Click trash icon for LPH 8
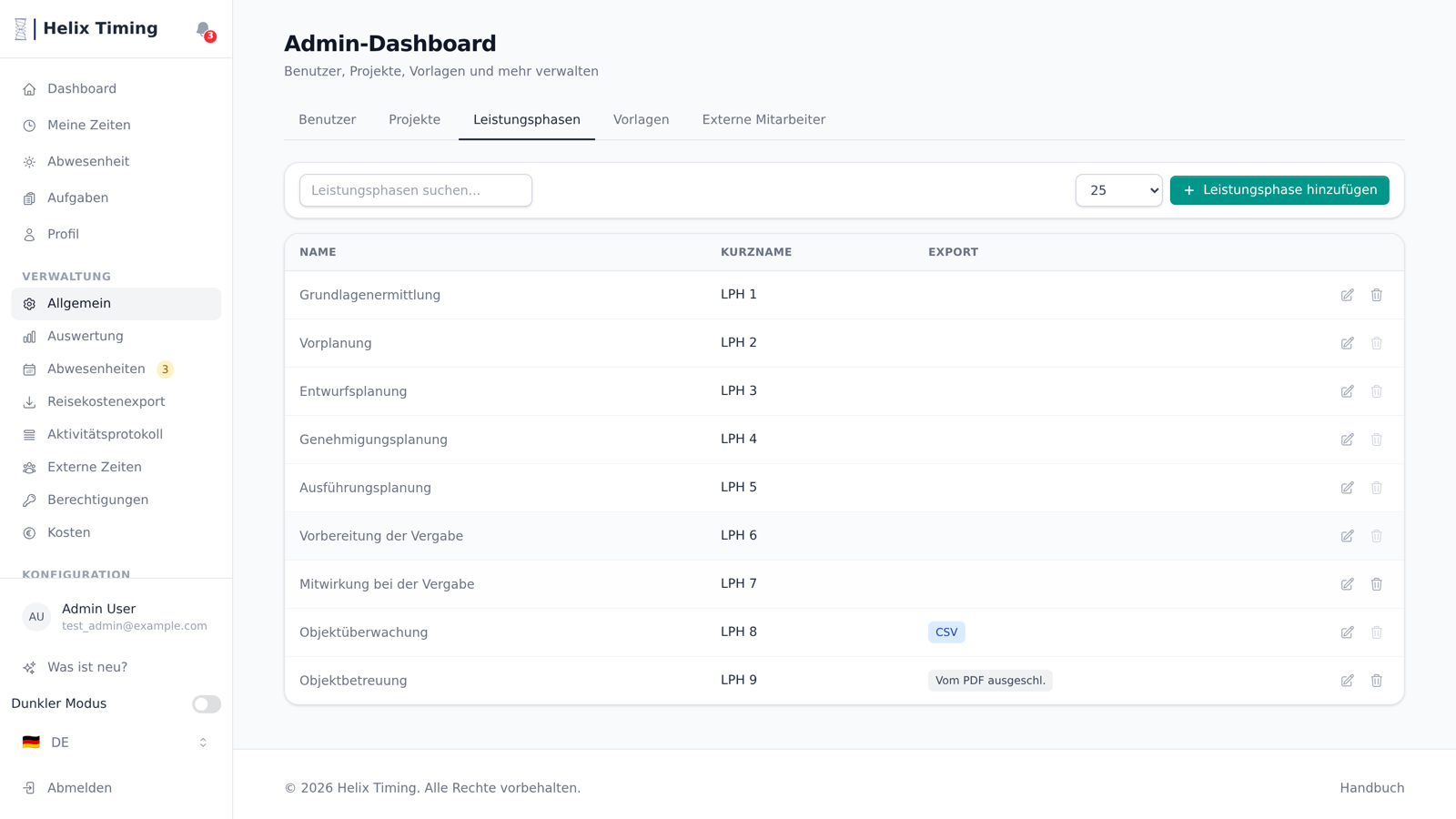This screenshot has height=819, width=1456. click(x=1376, y=632)
